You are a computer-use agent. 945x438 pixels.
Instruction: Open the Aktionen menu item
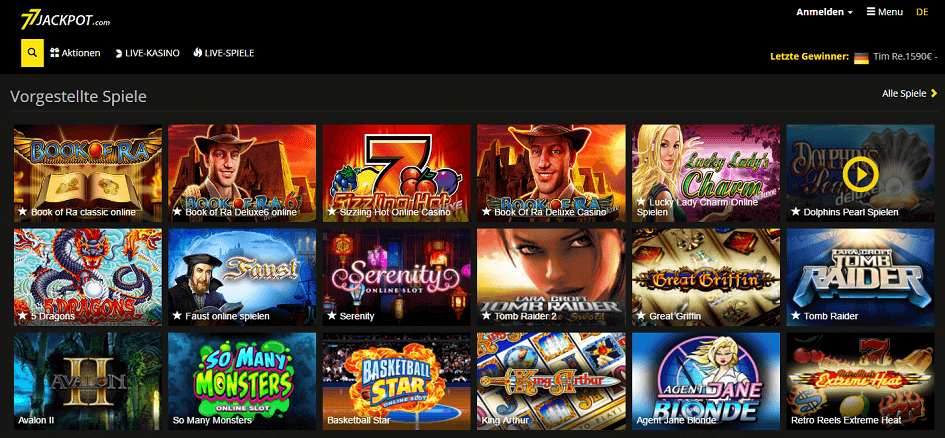pos(75,53)
